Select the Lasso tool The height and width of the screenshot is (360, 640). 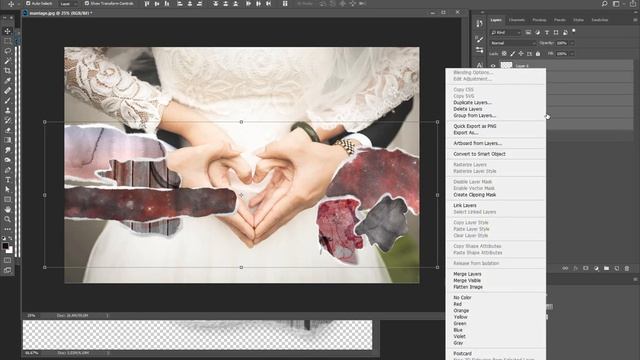click(x=7, y=51)
